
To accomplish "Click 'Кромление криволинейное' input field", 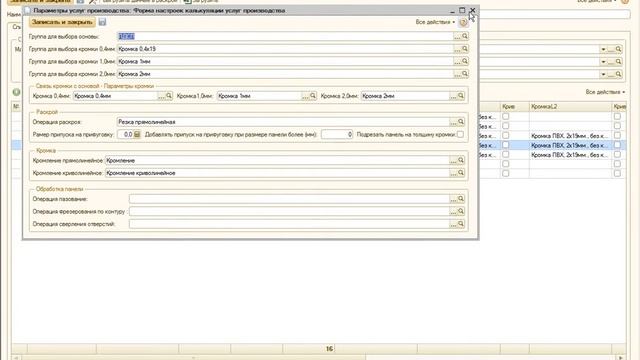I will [277, 173].
